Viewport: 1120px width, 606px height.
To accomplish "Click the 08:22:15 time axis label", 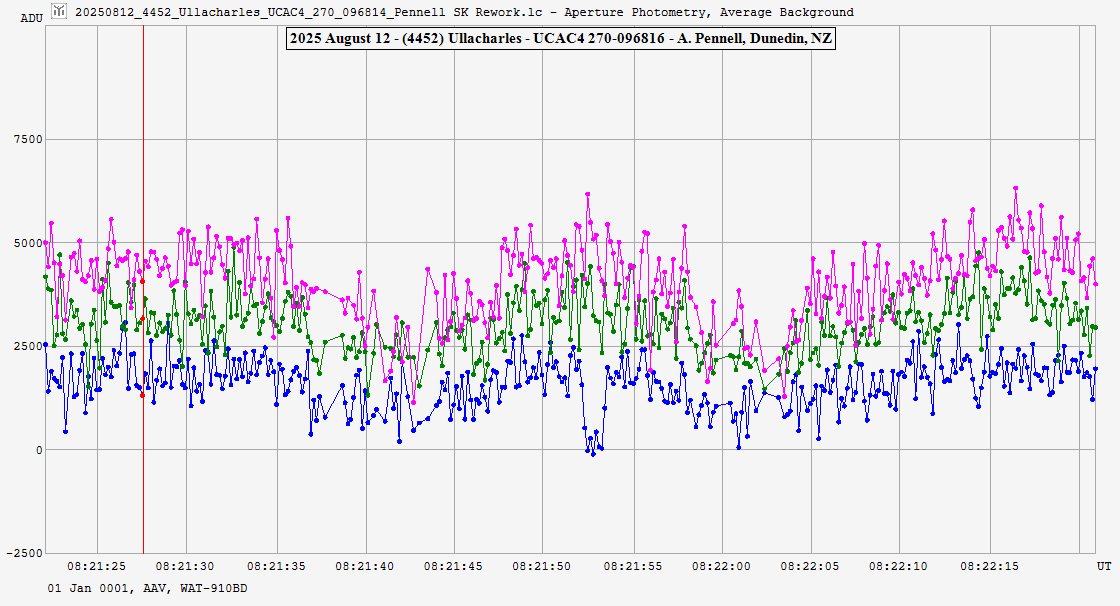I will pos(990,566).
